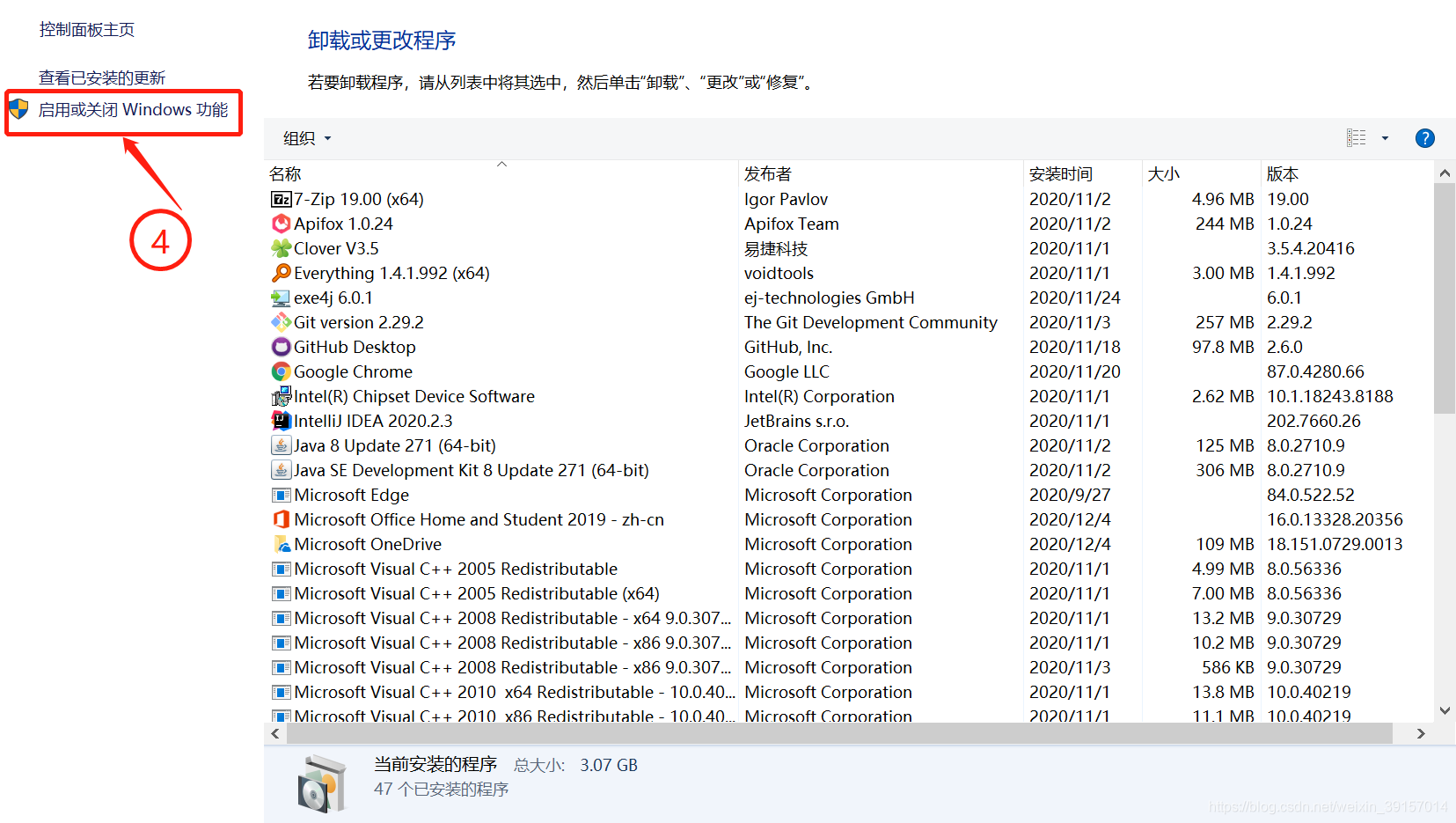Viewport: 1456px width, 823px height.
Task: Click the Microsoft OneDrive icon
Action: pyautogui.click(x=281, y=544)
